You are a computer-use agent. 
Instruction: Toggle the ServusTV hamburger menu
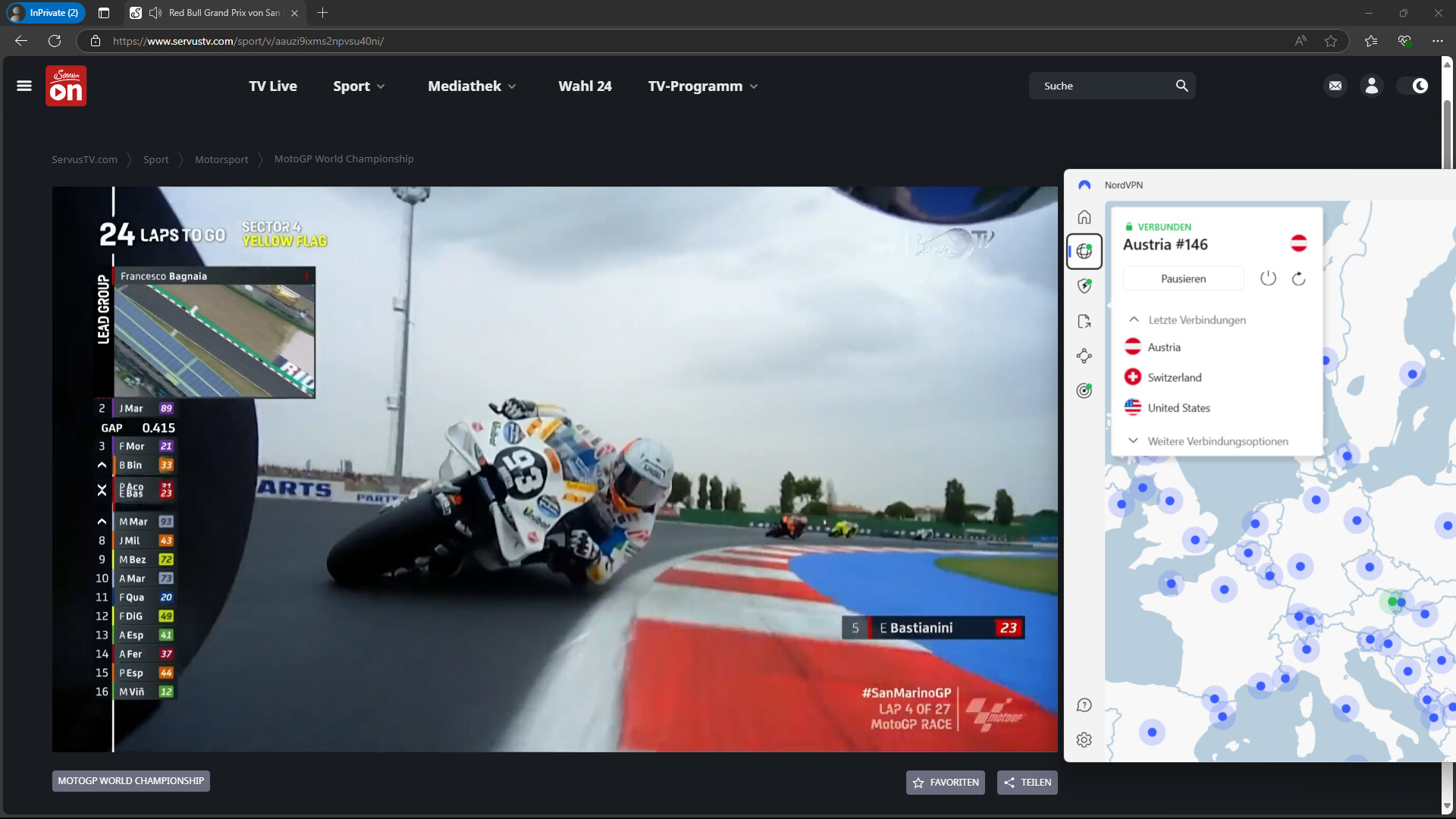coord(24,86)
